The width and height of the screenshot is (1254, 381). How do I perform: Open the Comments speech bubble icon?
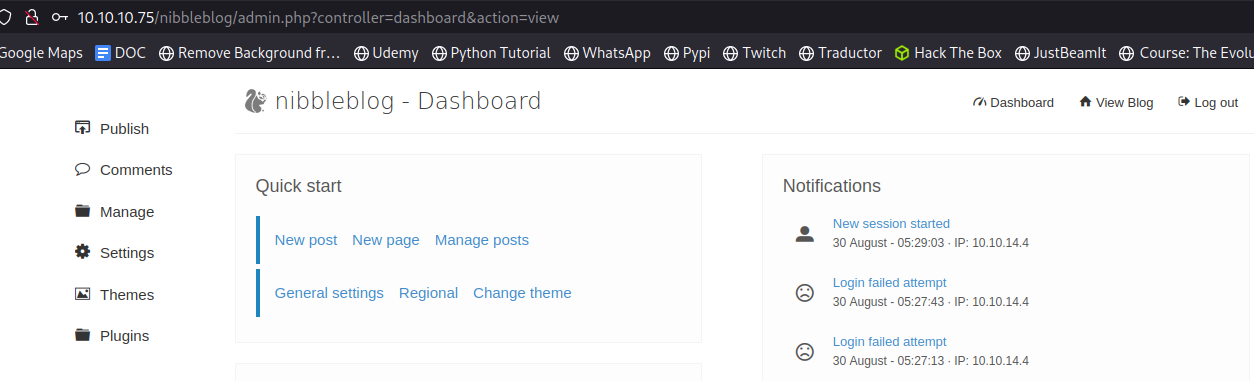[x=83, y=169]
